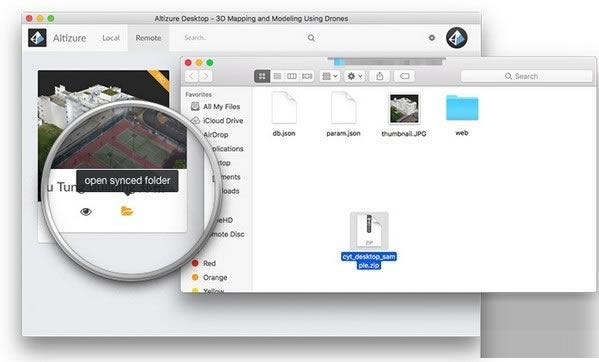The height and width of the screenshot is (362, 599).
Task: Switch Finder to list view
Action: pos(277,76)
